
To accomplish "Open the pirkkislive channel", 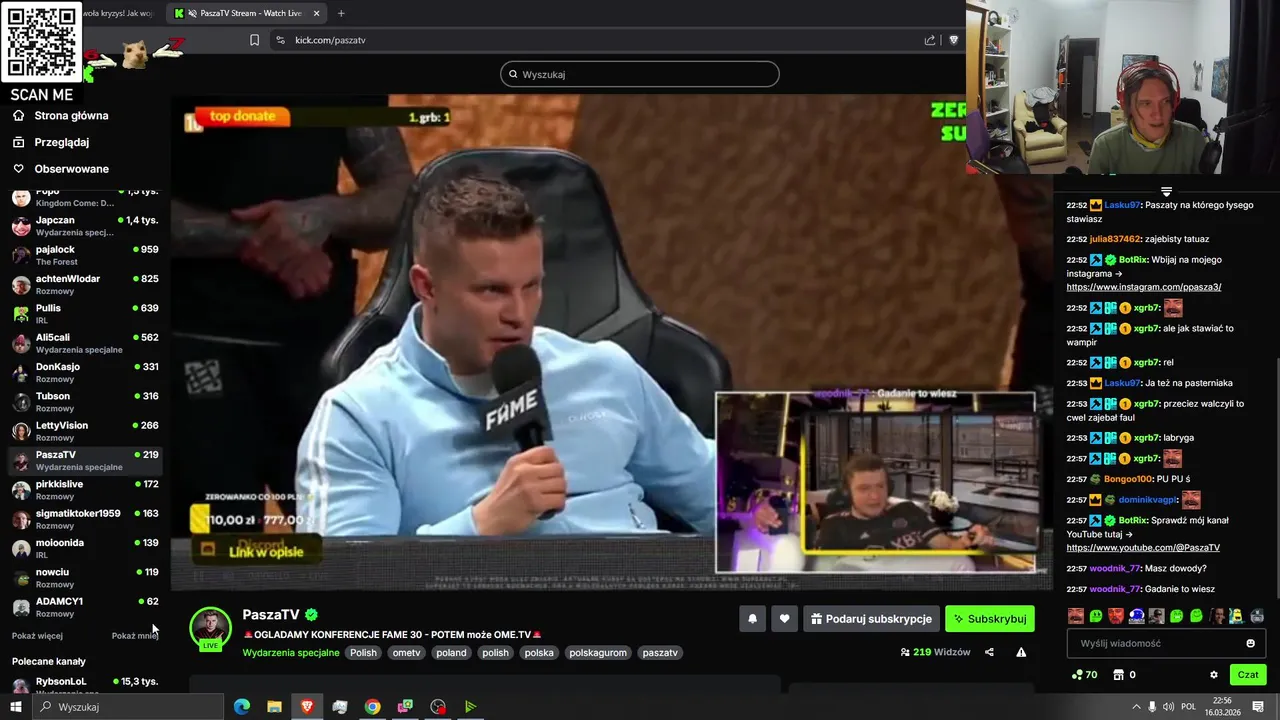I will pyautogui.click(x=84, y=490).
